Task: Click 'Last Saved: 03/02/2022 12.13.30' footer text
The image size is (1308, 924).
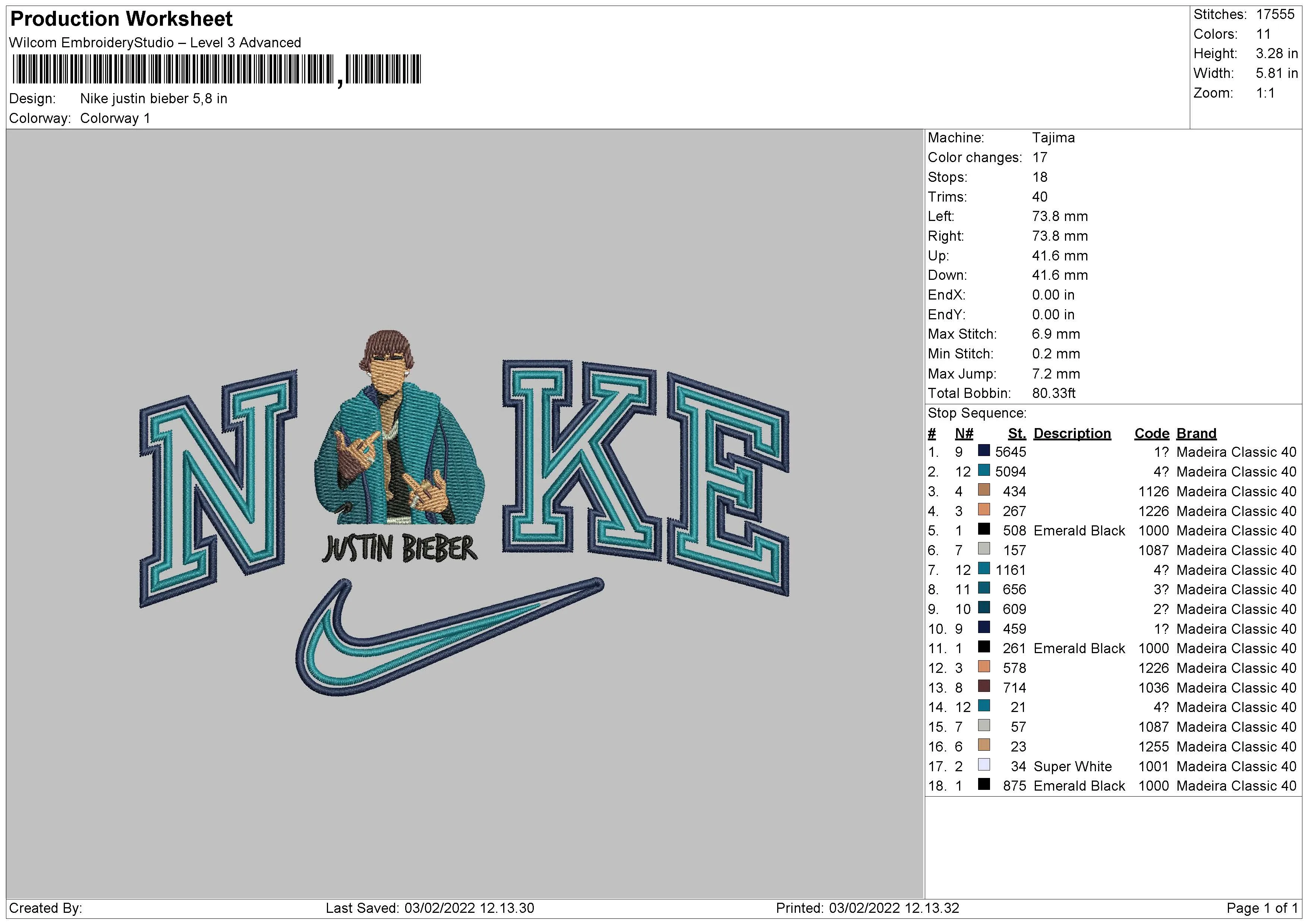Action: (430, 908)
